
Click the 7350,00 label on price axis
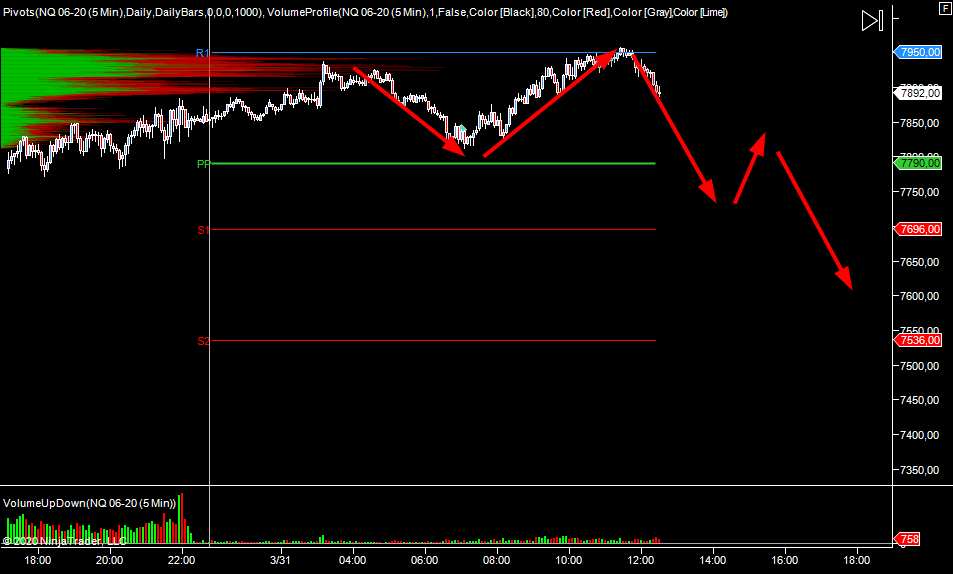tap(920, 470)
